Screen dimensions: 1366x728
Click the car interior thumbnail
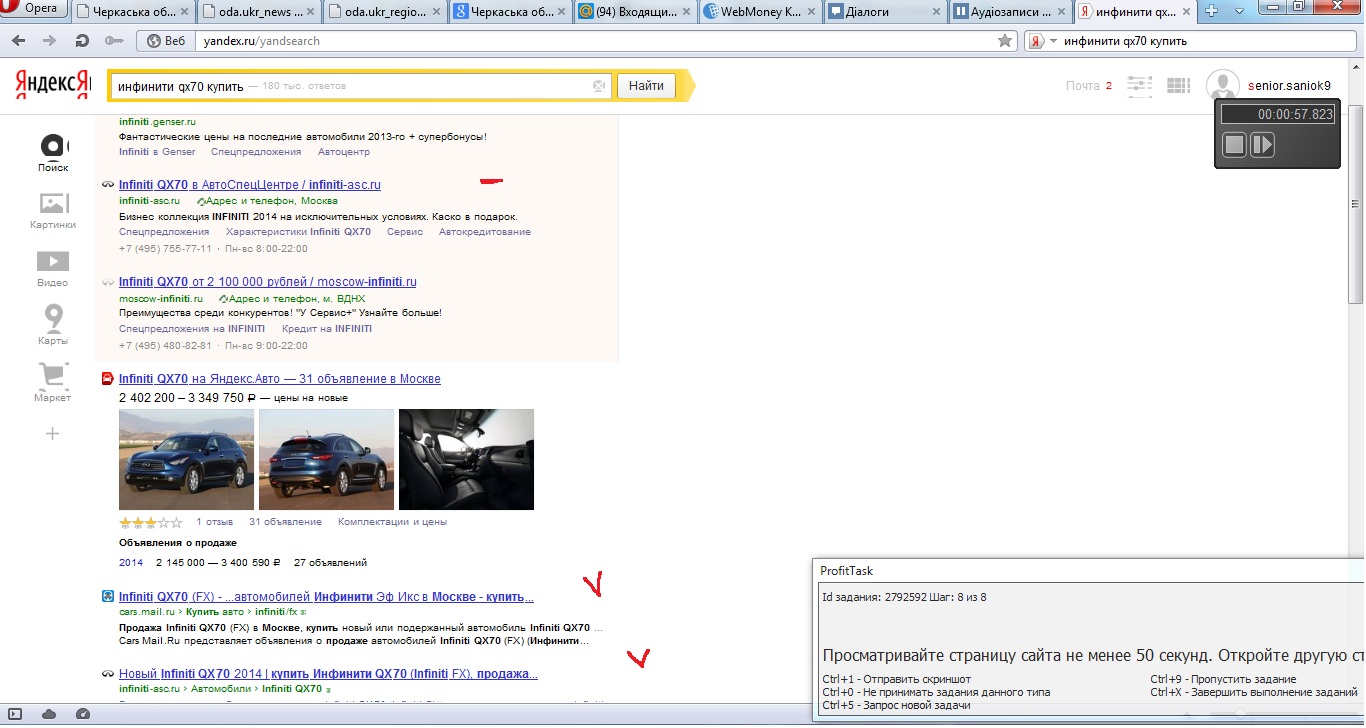tap(466, 459)
